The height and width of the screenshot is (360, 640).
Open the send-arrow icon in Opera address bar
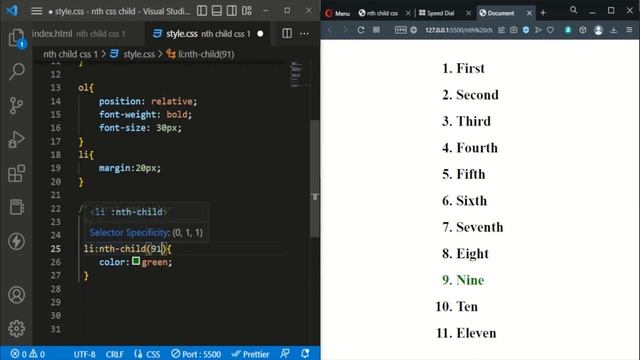point(538,30)
